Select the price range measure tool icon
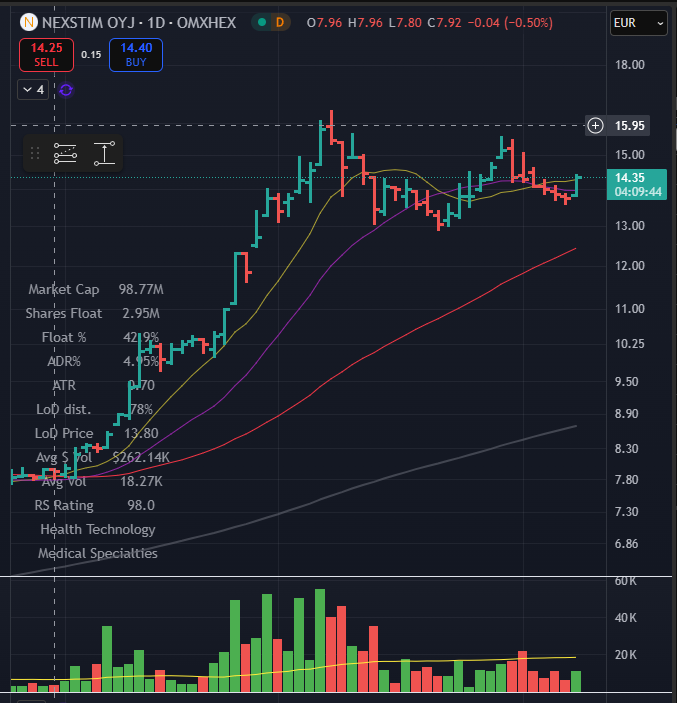This screenshot has width=677, height=703. tap(104, 153)
